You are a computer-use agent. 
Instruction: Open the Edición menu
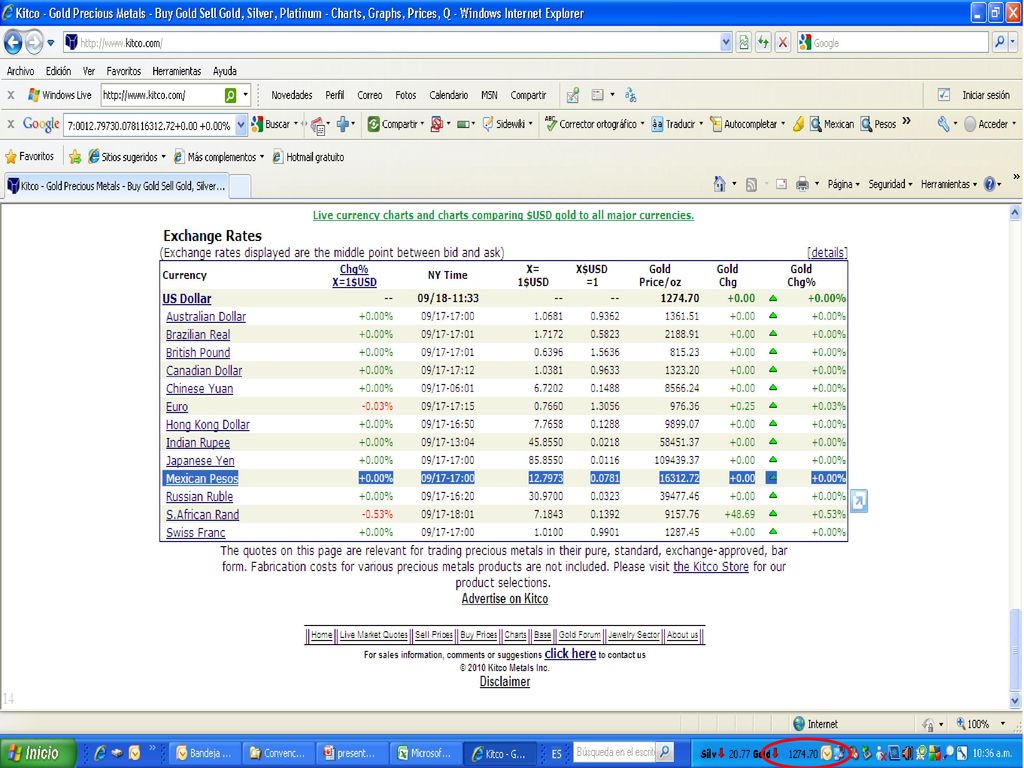point(58,71)
